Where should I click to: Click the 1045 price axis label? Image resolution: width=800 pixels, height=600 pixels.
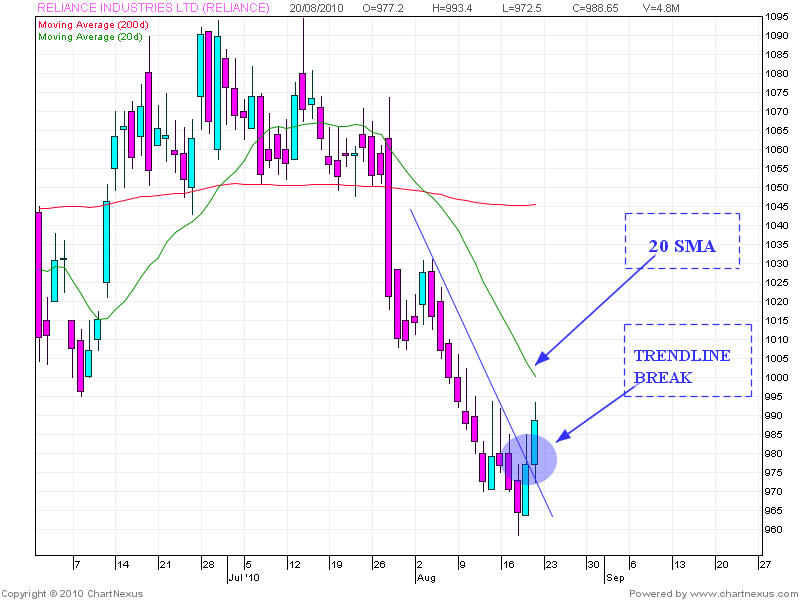(x=777, y=207)
